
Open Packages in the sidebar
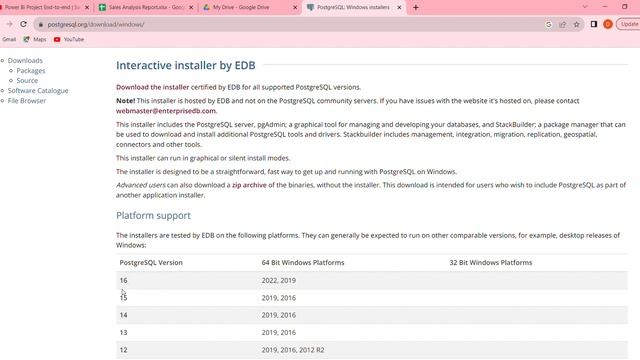pyautogui.click(x=31, y=71)
